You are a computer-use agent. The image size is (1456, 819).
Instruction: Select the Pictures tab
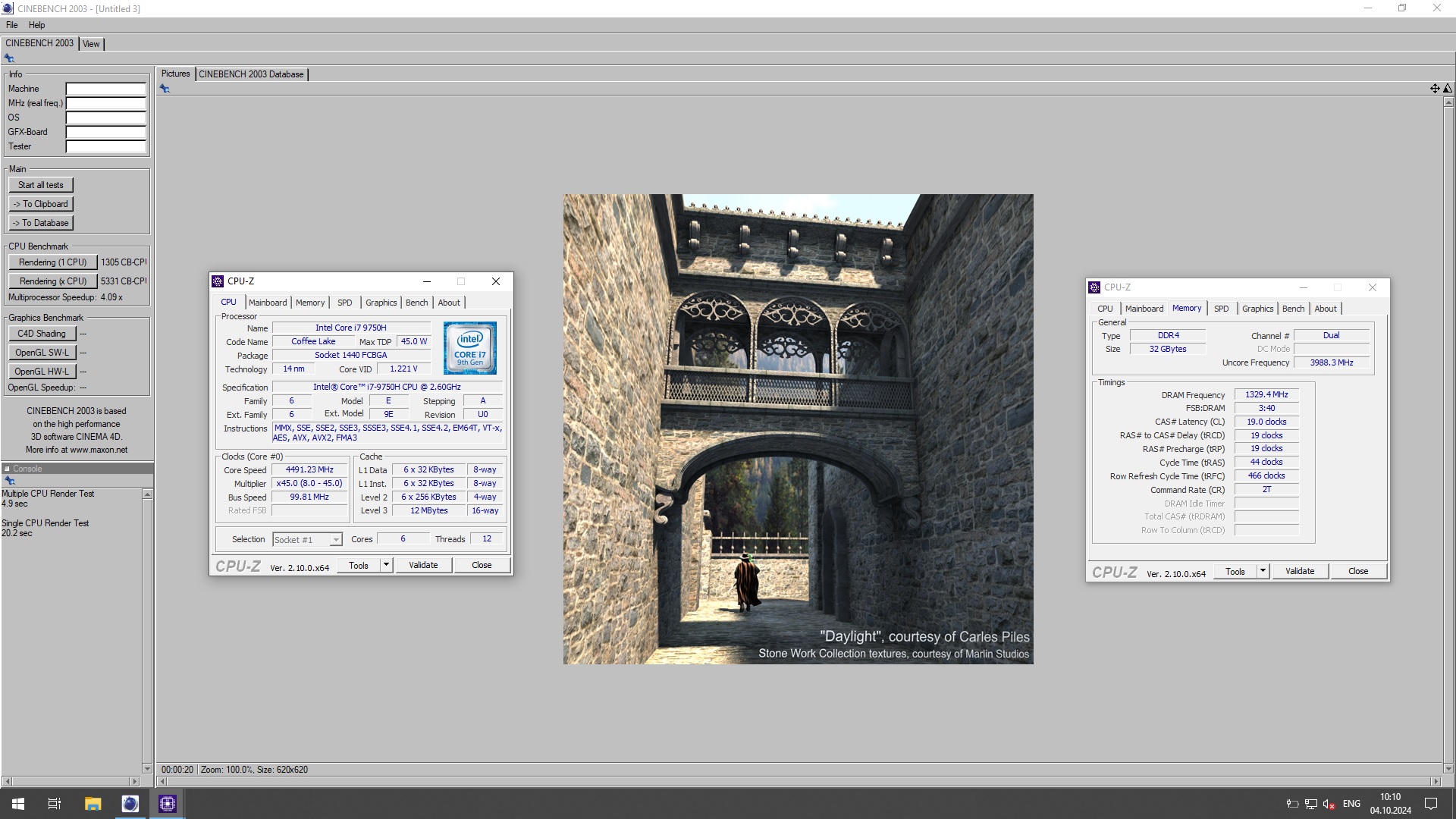point(176,74)
